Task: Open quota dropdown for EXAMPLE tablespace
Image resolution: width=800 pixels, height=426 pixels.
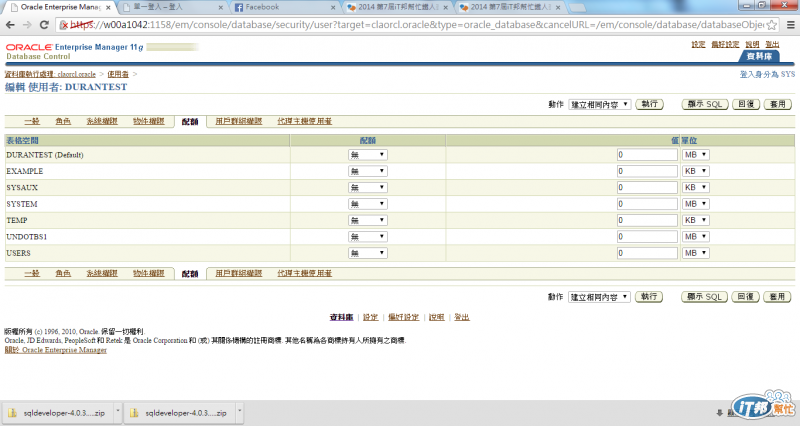Action: pyautogui.click(x=367, y=171)
